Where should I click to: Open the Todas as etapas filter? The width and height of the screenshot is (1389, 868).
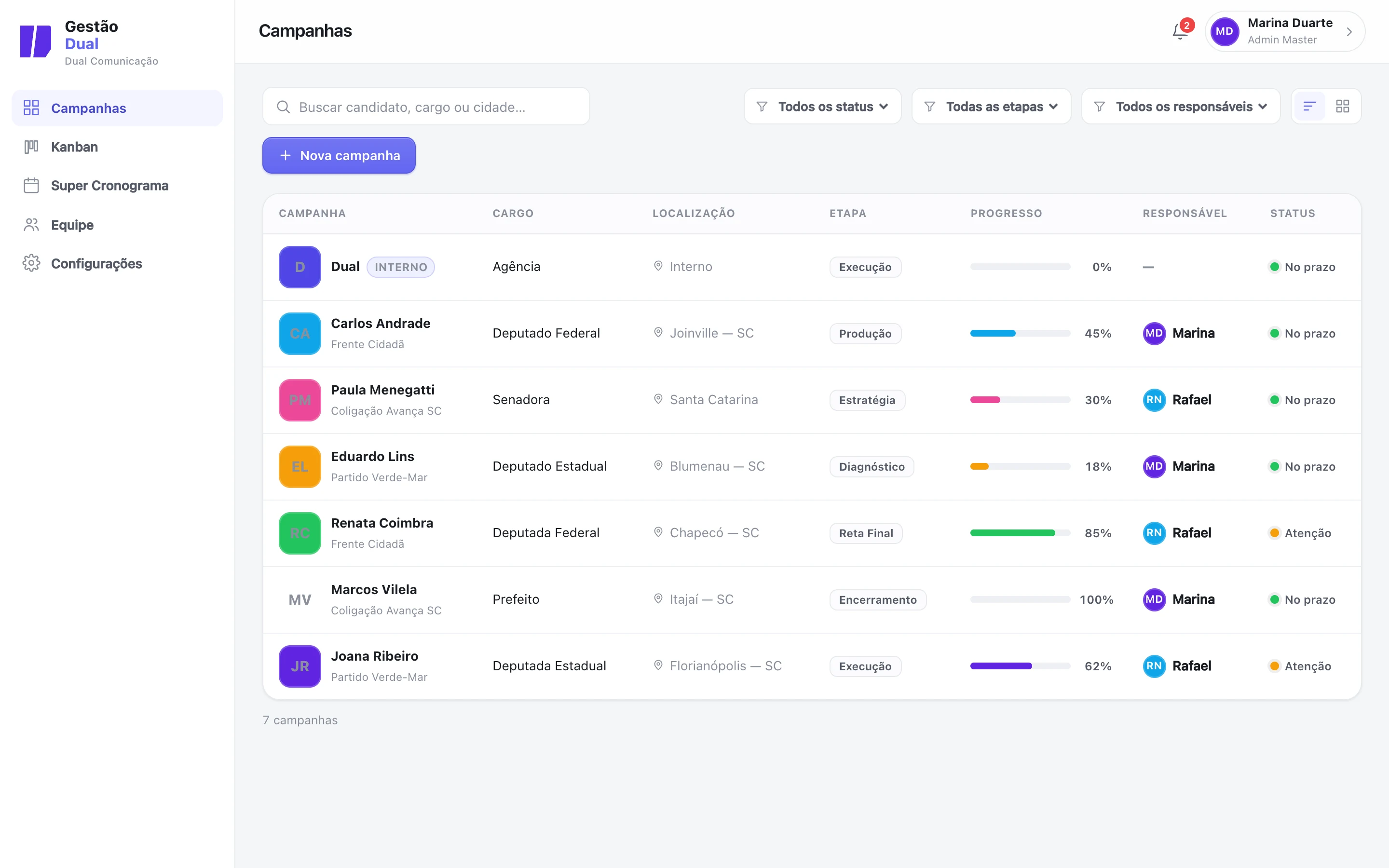991,106
